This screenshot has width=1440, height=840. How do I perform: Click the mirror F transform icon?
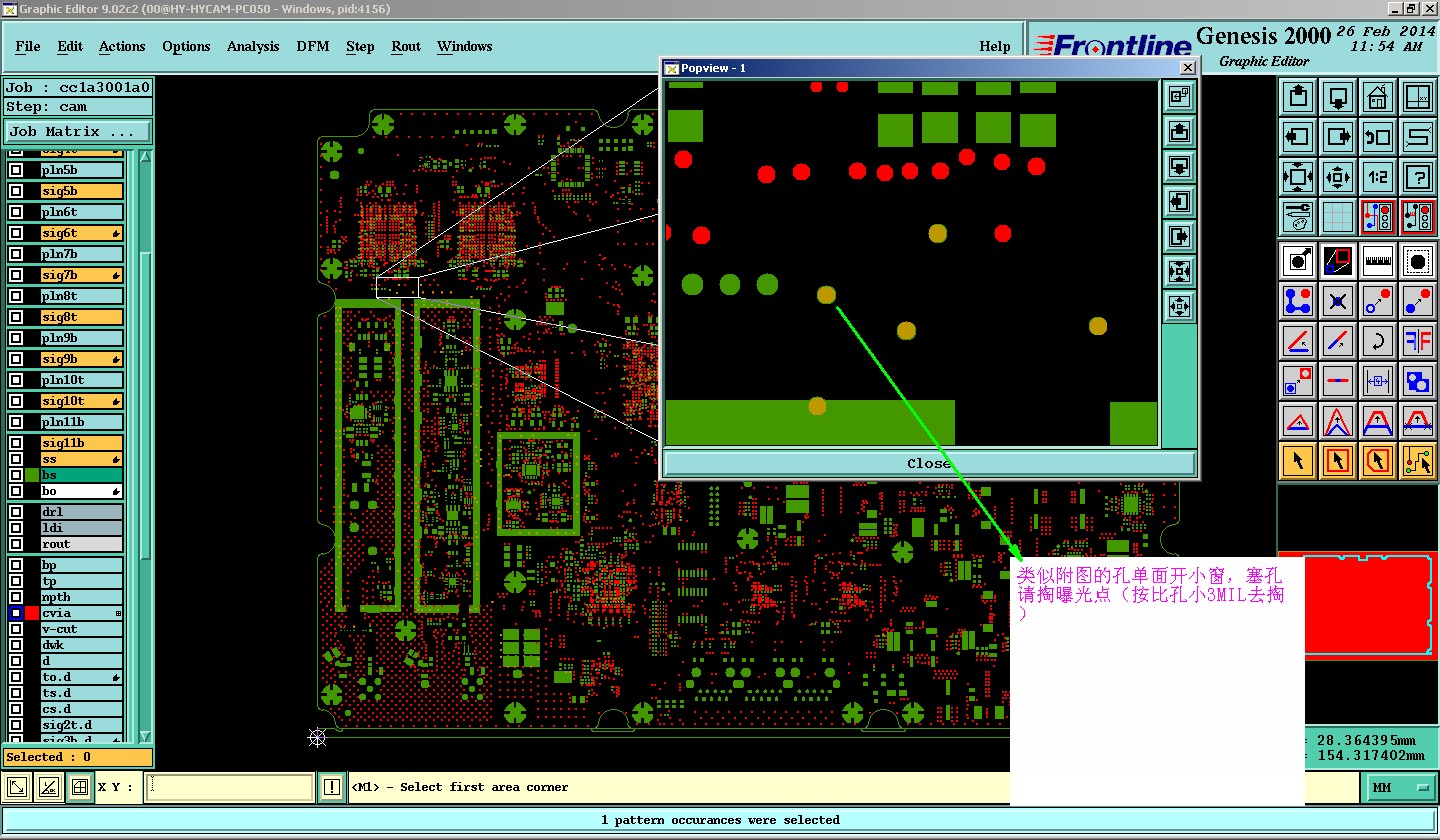(x=1417, y=342)
